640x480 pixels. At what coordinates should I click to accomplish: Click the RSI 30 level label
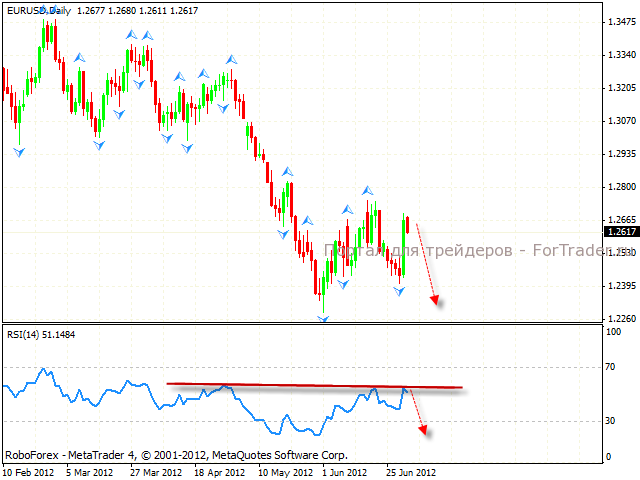[612, 421]
